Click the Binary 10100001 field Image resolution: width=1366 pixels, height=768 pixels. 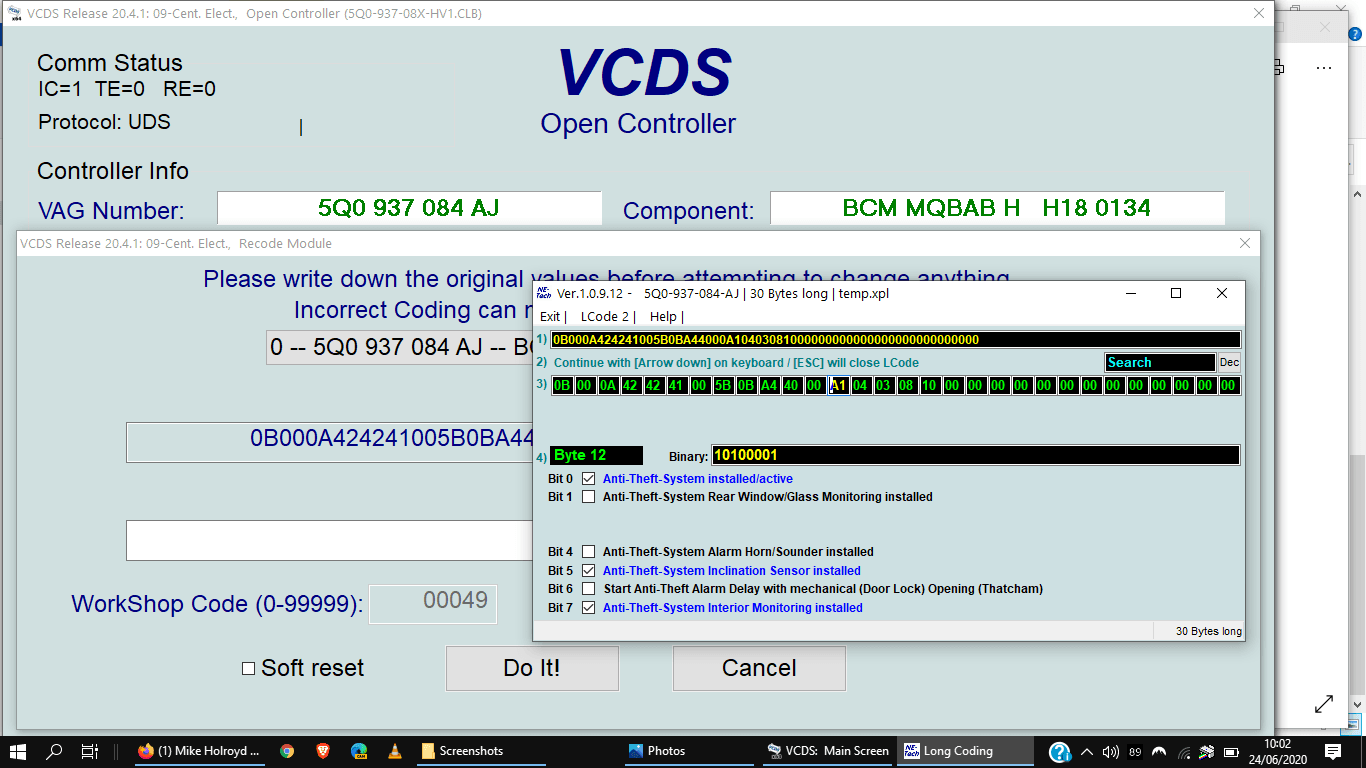coord(975,456)
